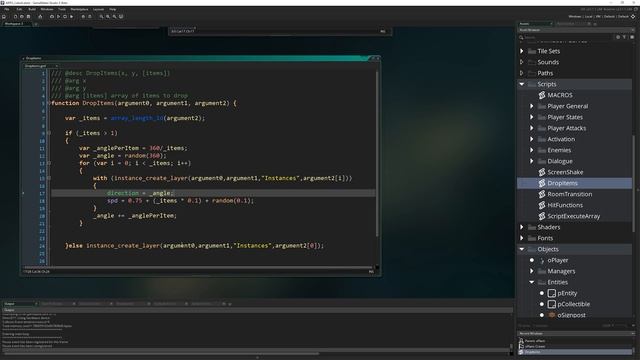Open the Build menu
Viewport: 640px width, 360px height.
coord(32,9)
